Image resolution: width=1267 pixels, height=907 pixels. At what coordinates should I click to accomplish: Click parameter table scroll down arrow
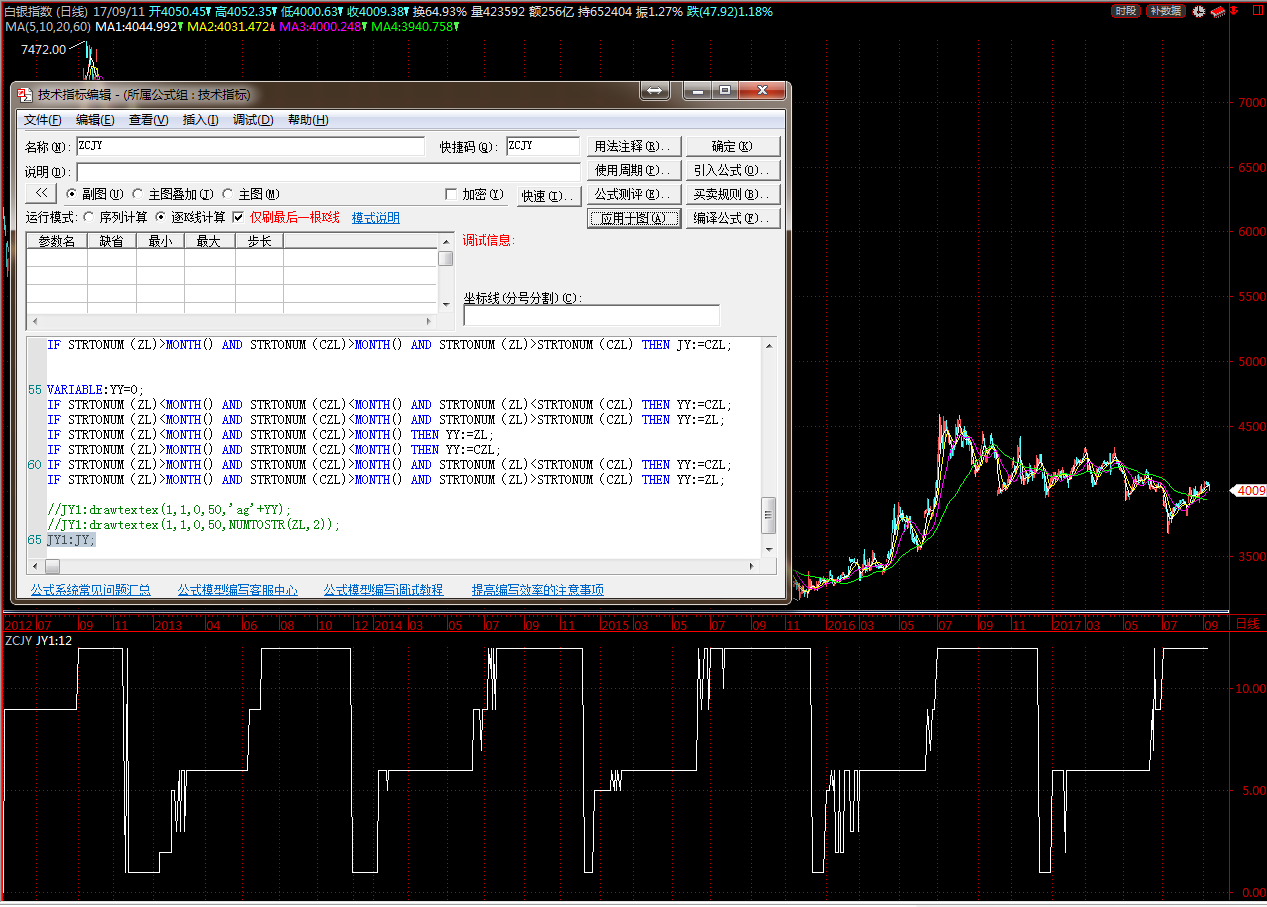coord(446,305)
